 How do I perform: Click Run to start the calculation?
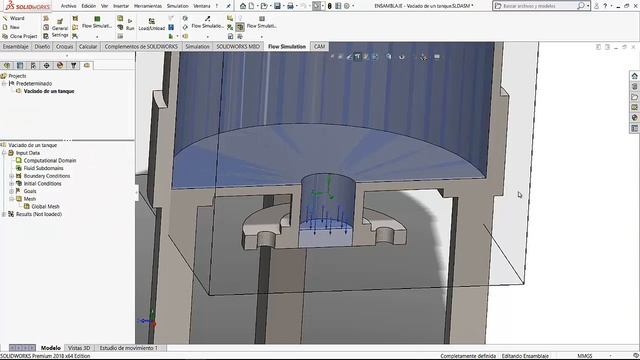coord(130,24)
